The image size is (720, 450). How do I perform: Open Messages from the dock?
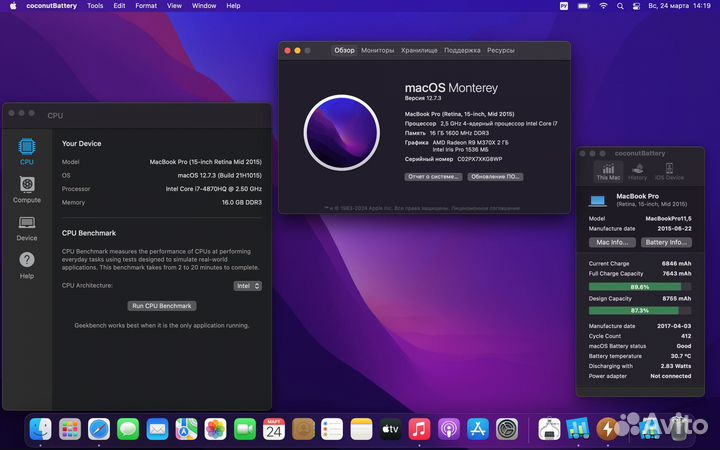[x=128, y=429]
